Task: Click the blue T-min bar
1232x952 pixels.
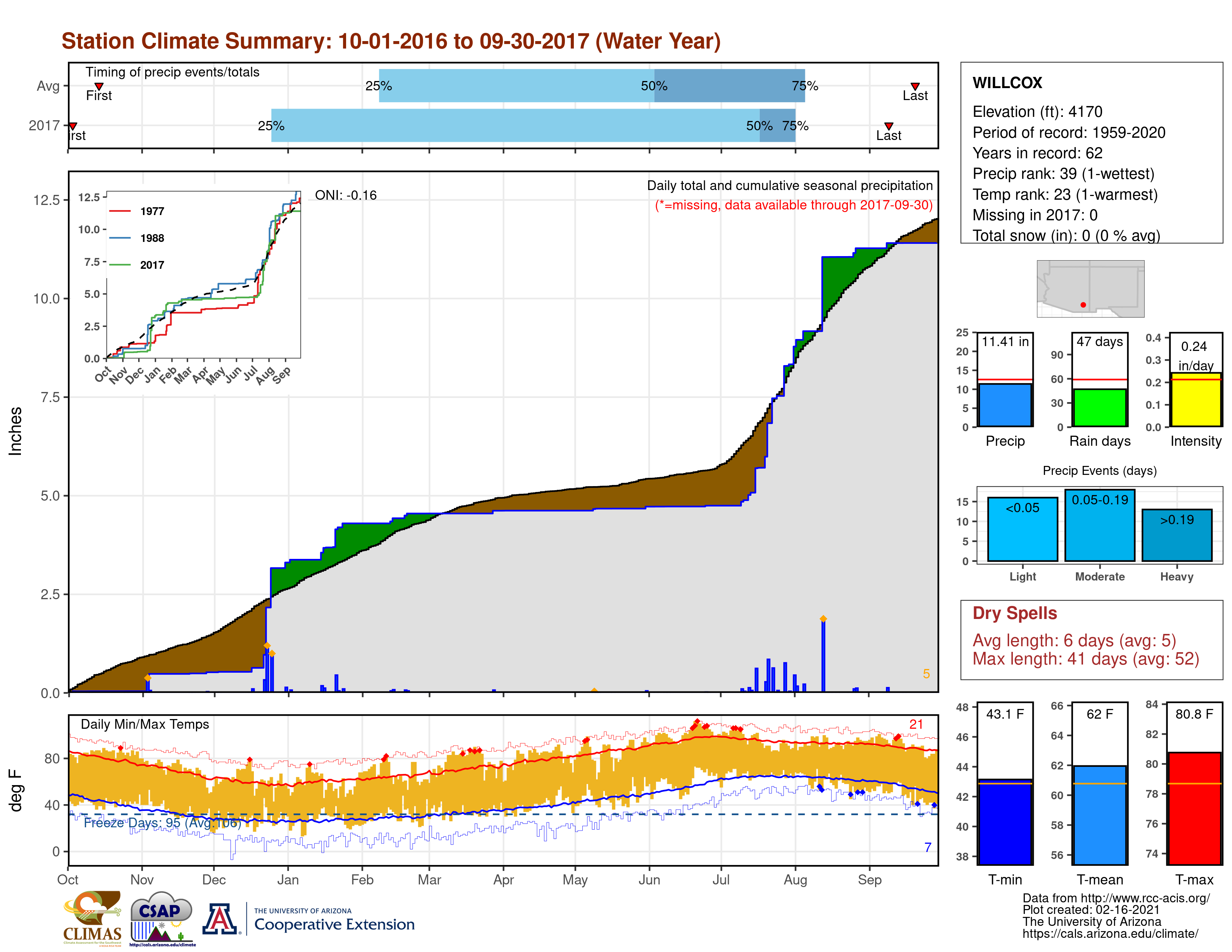Action: (x=1005, y=822)
